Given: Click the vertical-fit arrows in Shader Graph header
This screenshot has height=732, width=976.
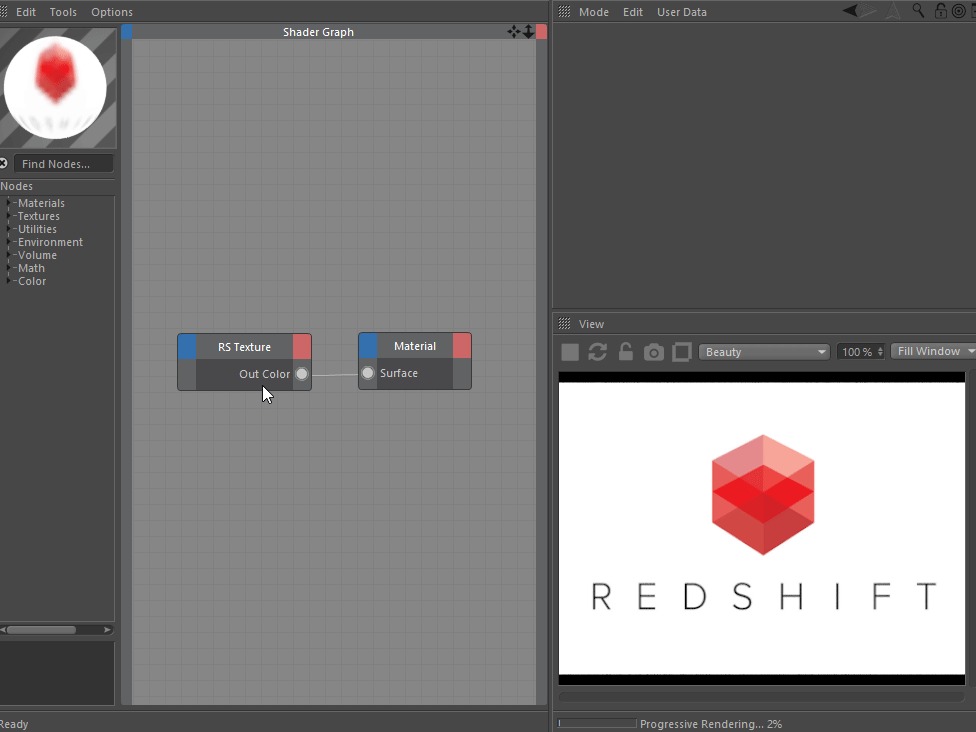Looking at the screenshot, I should pyautogui.click(x=528, y=31).
